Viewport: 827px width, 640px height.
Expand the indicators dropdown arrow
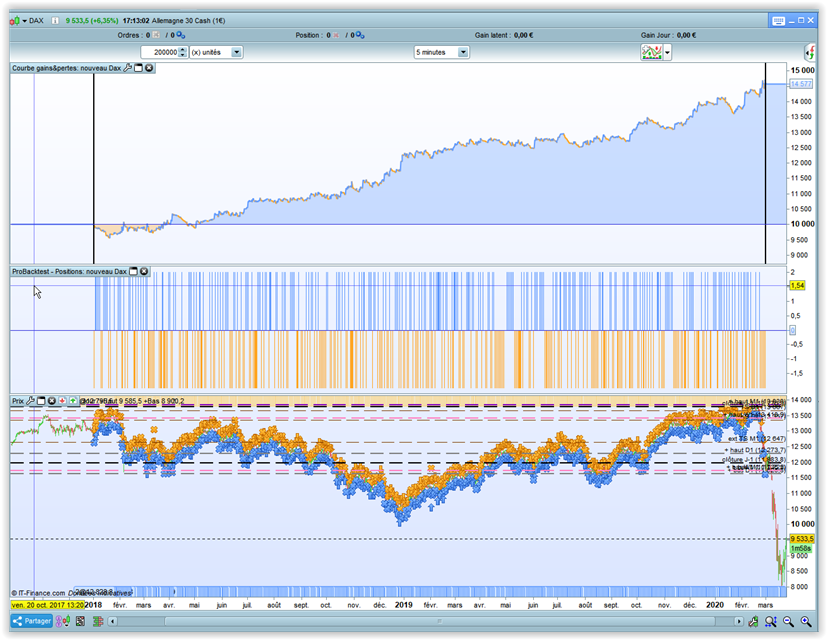tap(667, 52)
